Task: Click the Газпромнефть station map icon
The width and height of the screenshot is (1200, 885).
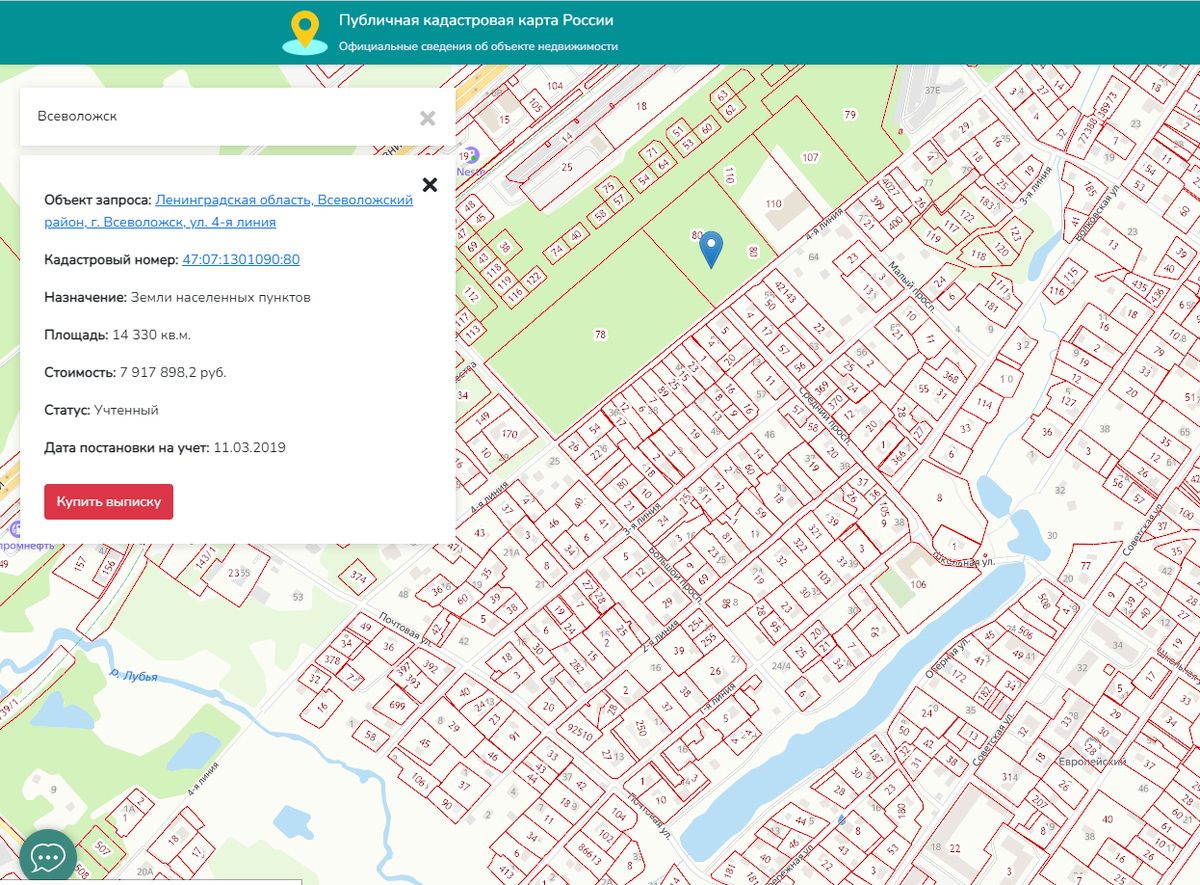Action: coord(14,529)
